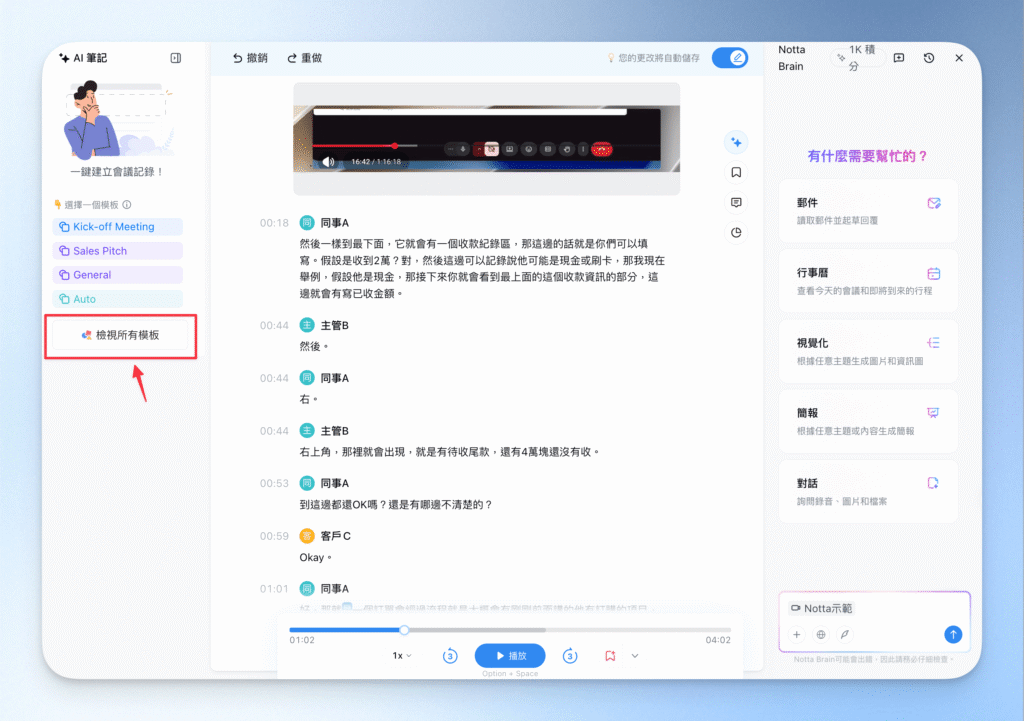Open the pie chart statistics icon

point(736,232)
